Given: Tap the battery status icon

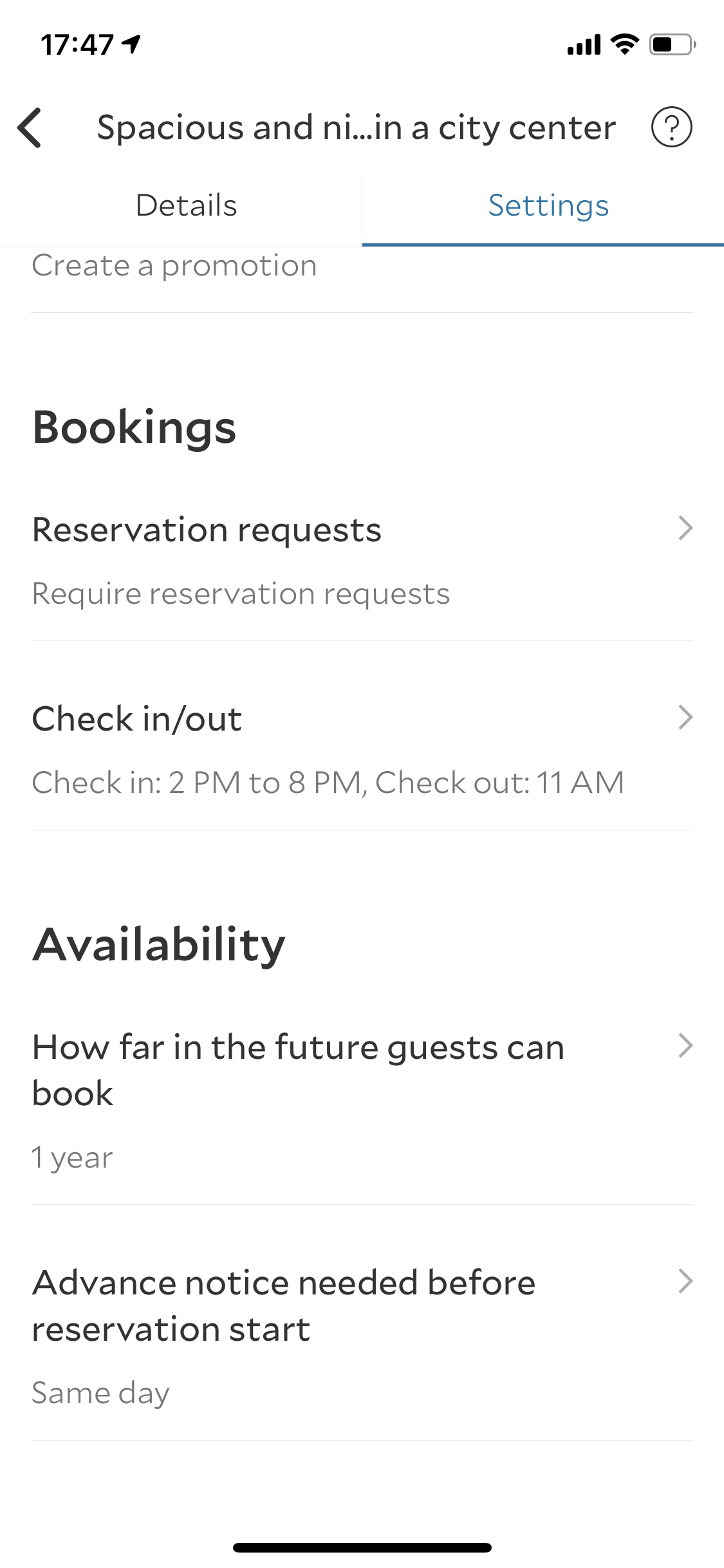Looking at the screenshot, I should click(x=673, y=44).
